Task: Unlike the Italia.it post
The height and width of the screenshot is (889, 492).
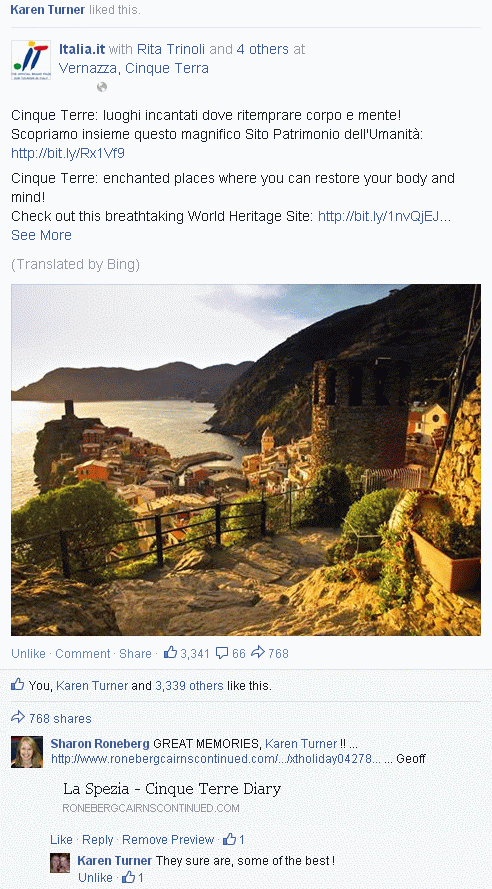Action: click(x=28, y=654)
